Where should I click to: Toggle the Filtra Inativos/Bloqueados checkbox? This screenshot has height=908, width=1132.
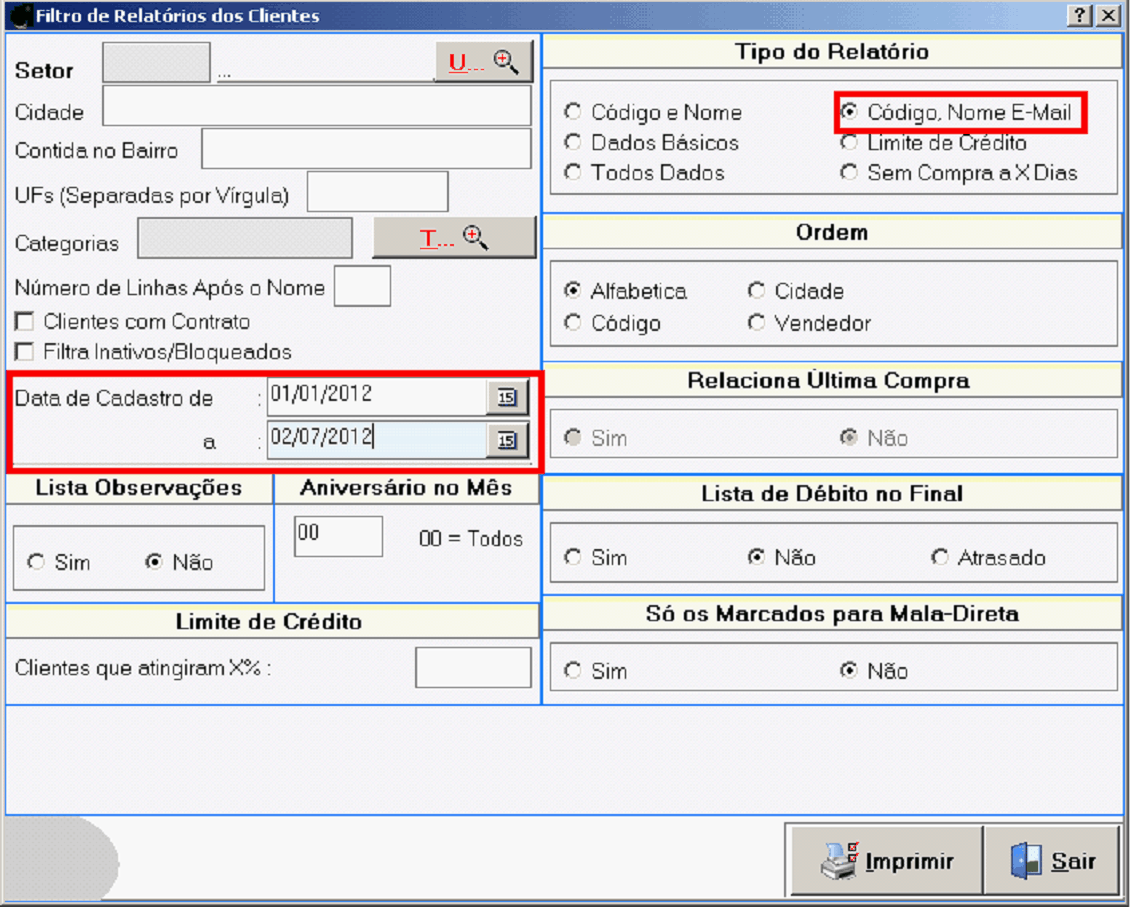tap(24, 352)
